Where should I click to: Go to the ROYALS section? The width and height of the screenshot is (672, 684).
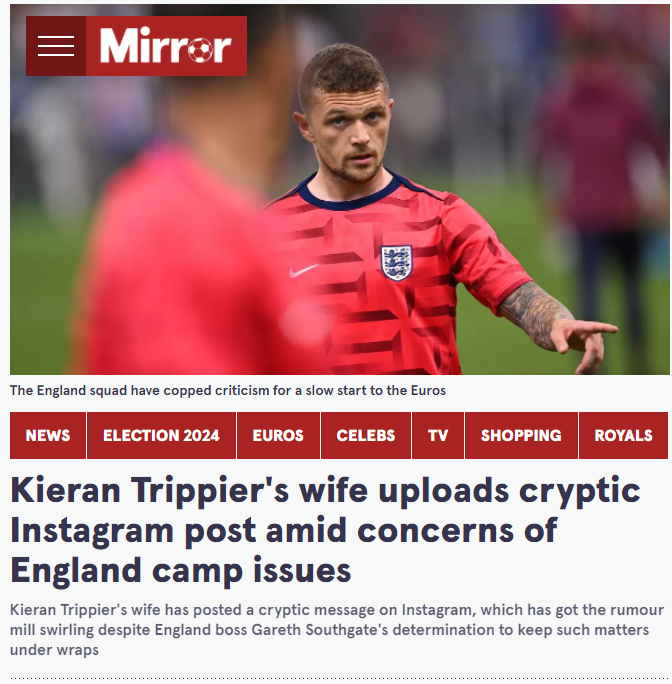click(624, 435)
